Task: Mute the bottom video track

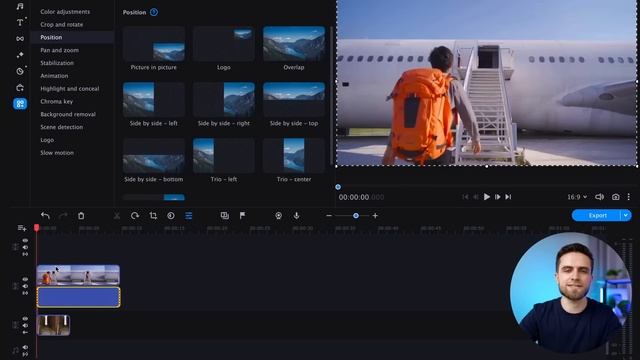Action: [25, 325]
